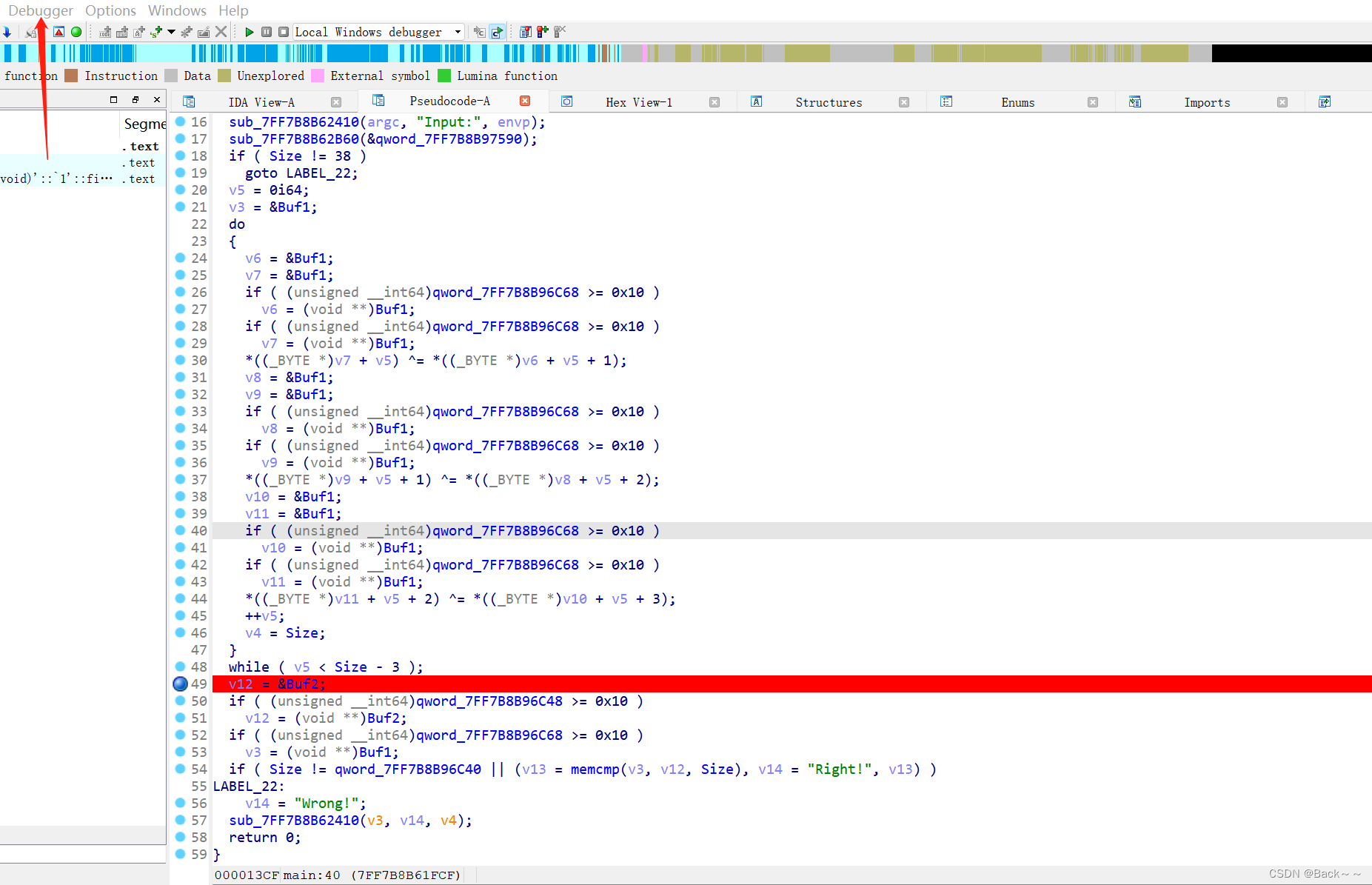This screenshot has height=885, width=1372.
Task: Click the Instruction legend color swatch
Action: (71, 76)
